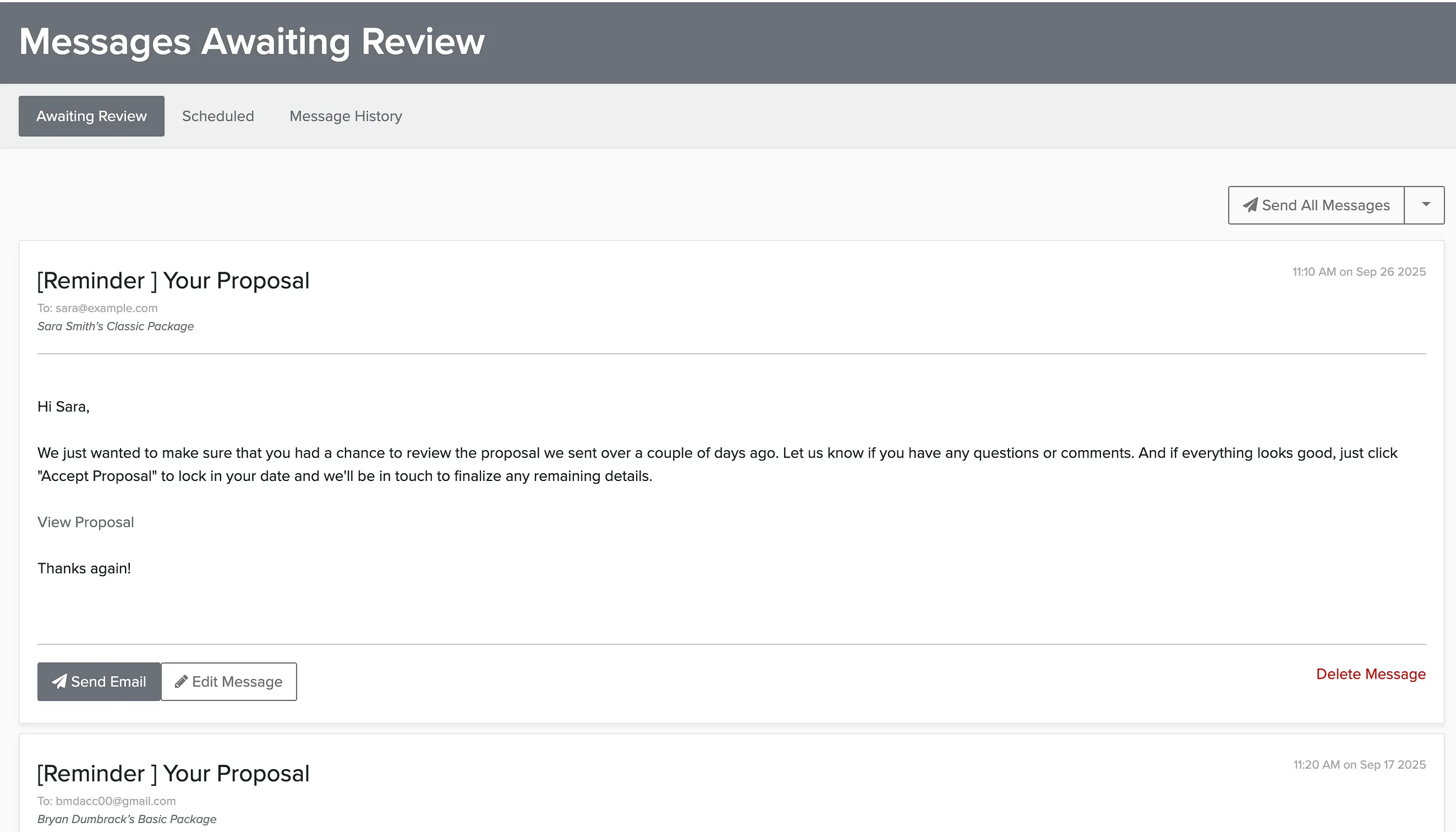
Task: Switch to the Scheduled tab
Action: (218, 116)
